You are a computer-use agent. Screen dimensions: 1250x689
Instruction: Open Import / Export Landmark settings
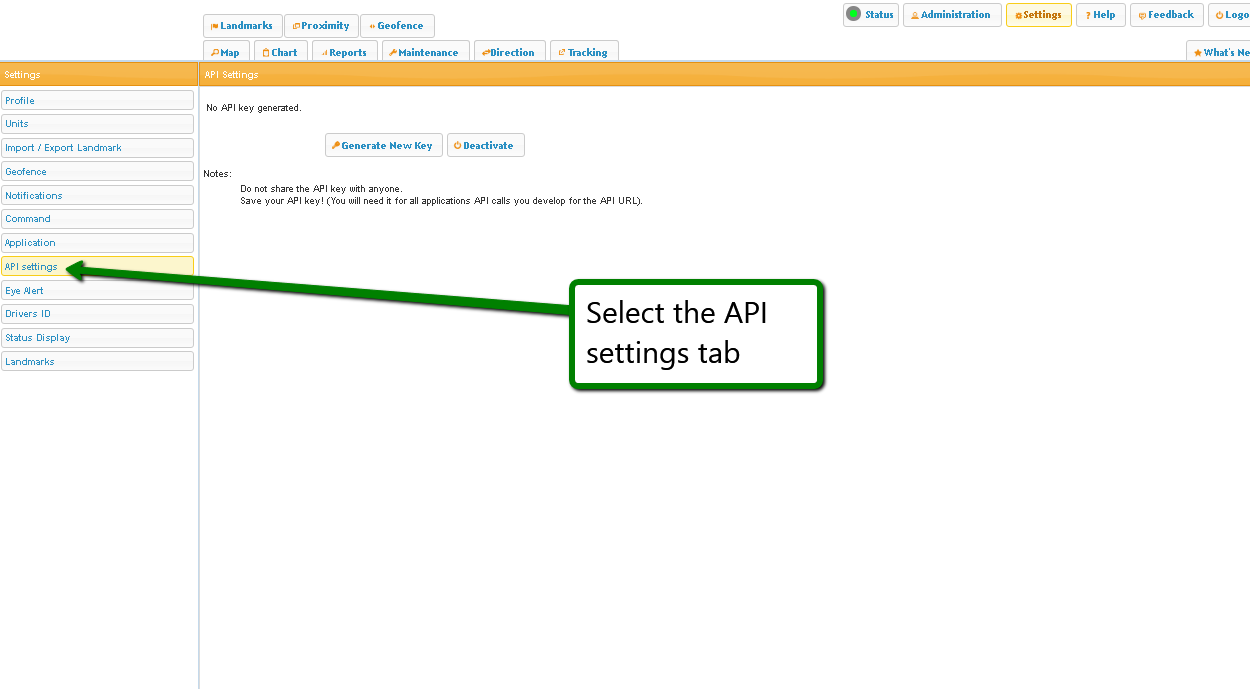[x=97, y=148]
